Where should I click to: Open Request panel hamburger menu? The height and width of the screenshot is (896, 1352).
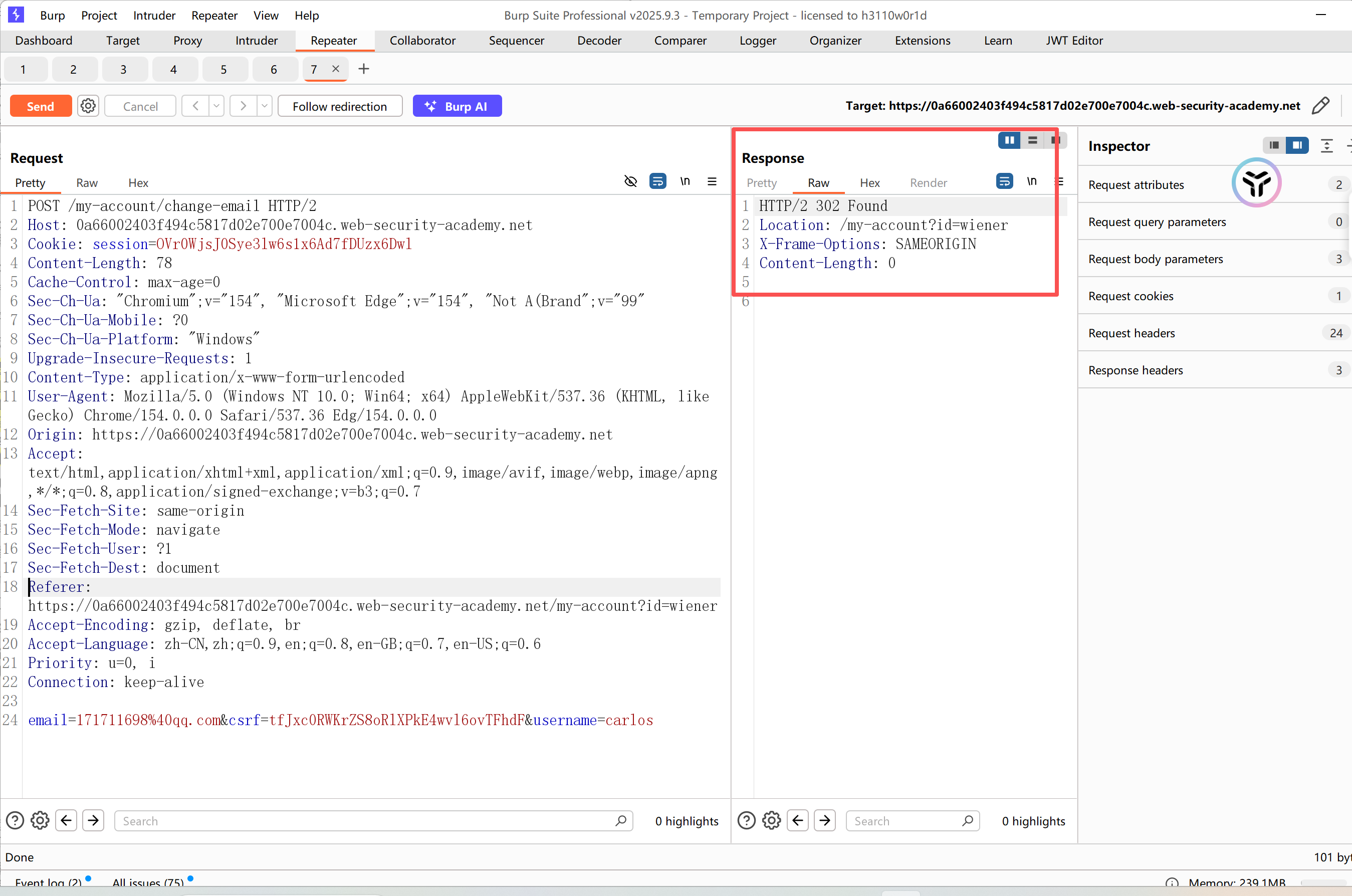712,181
